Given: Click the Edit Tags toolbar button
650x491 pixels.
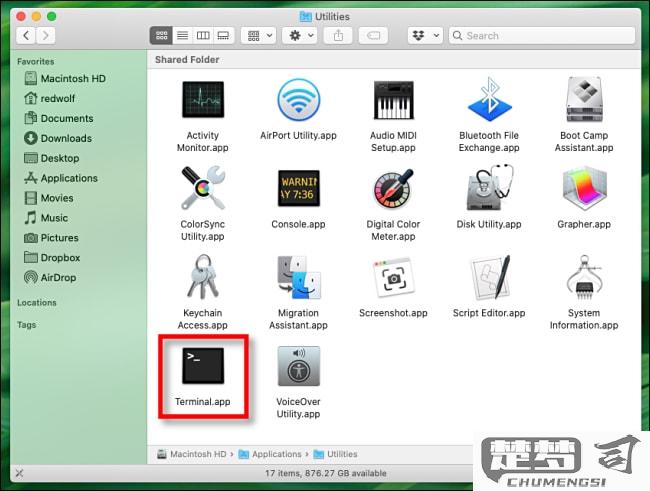Looking at the screenshot, I should pos(374,36).
